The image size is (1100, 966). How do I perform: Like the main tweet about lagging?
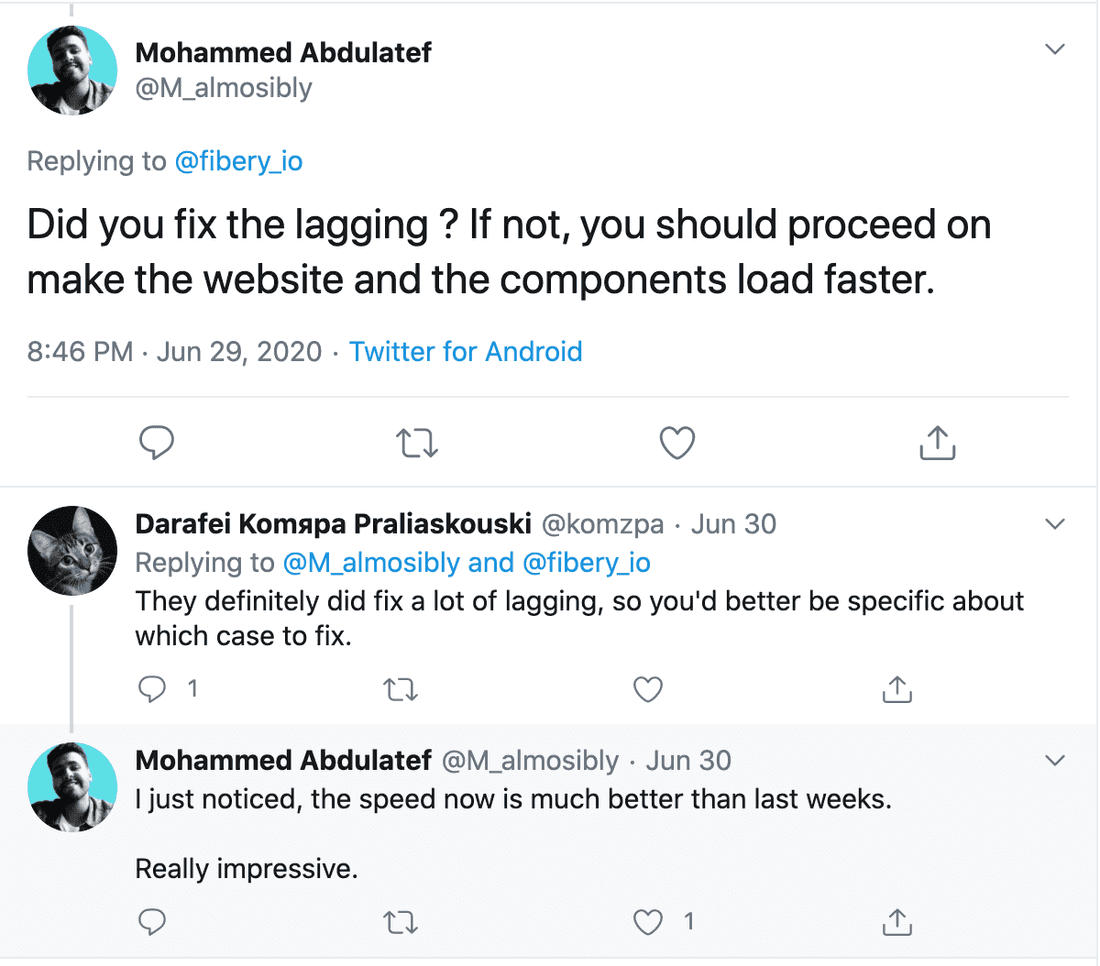(677, 442)
